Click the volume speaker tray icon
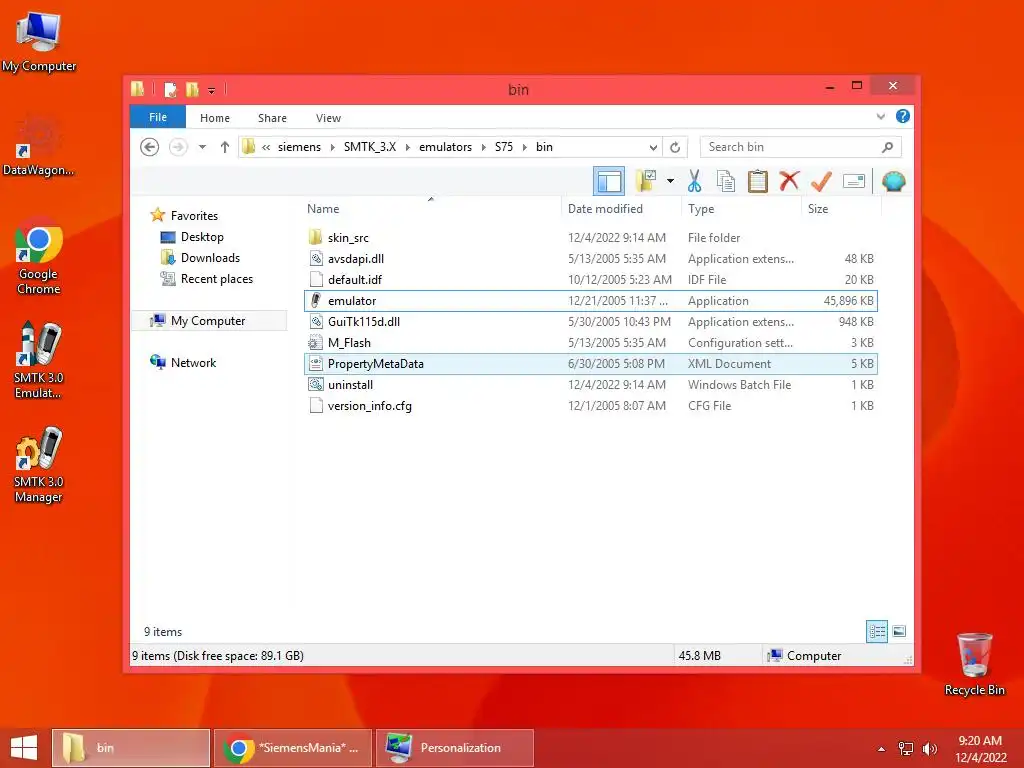 [x=930, y=748]
